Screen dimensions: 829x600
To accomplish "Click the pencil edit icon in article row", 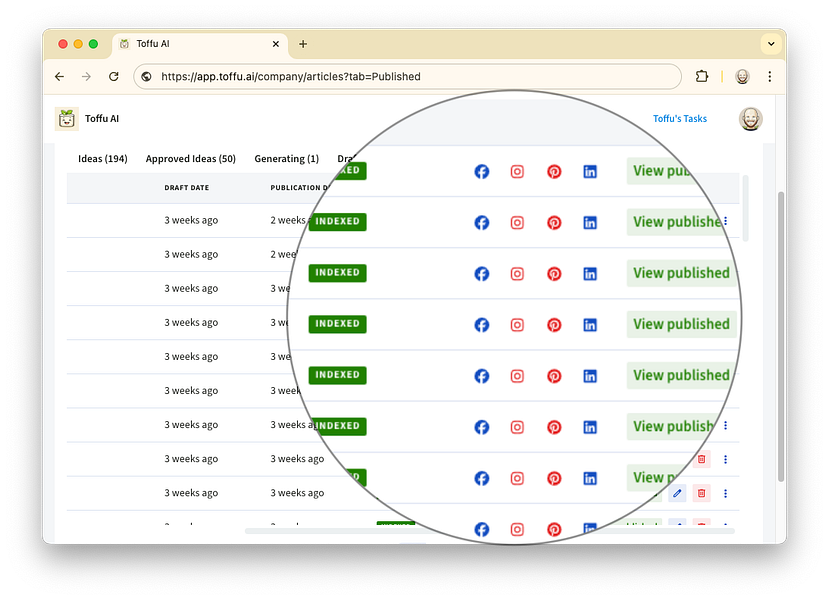I will click(677, 493).
